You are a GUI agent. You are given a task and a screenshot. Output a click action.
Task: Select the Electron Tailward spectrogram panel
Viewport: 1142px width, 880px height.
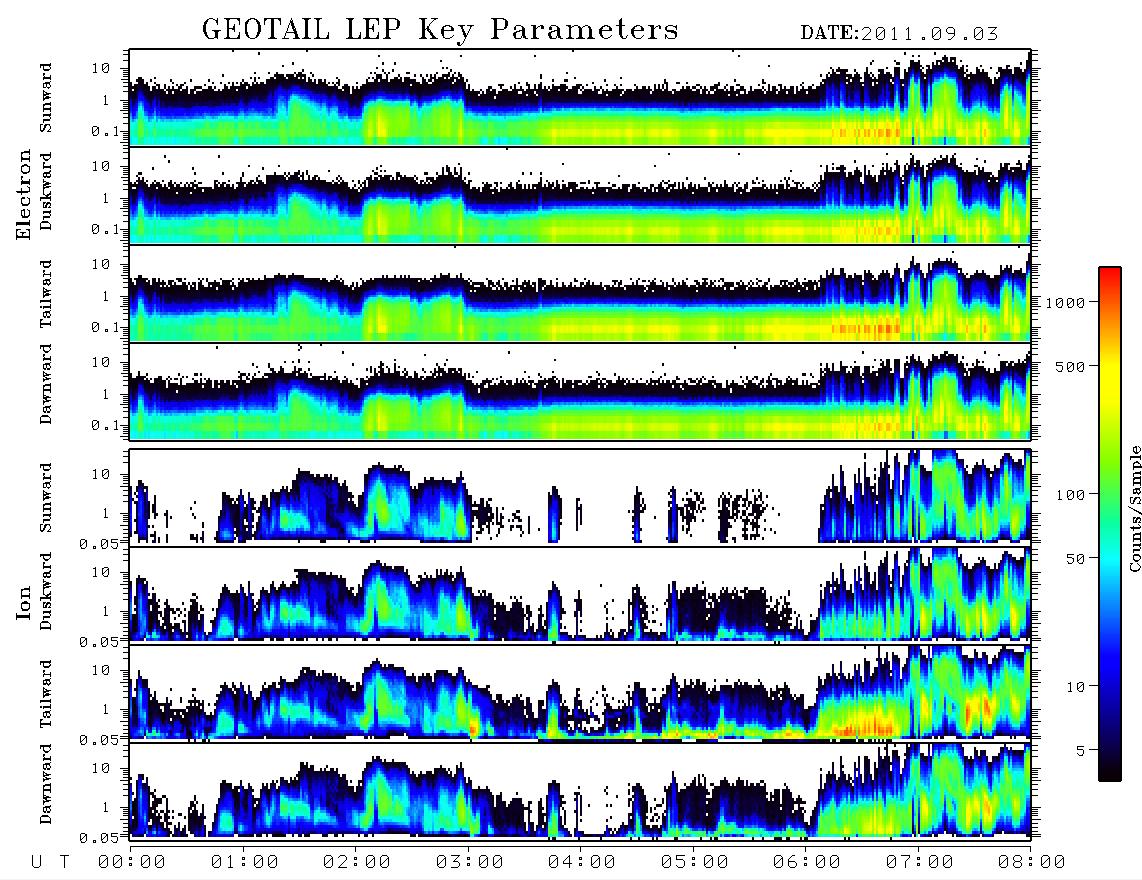(x=580, y=294)
